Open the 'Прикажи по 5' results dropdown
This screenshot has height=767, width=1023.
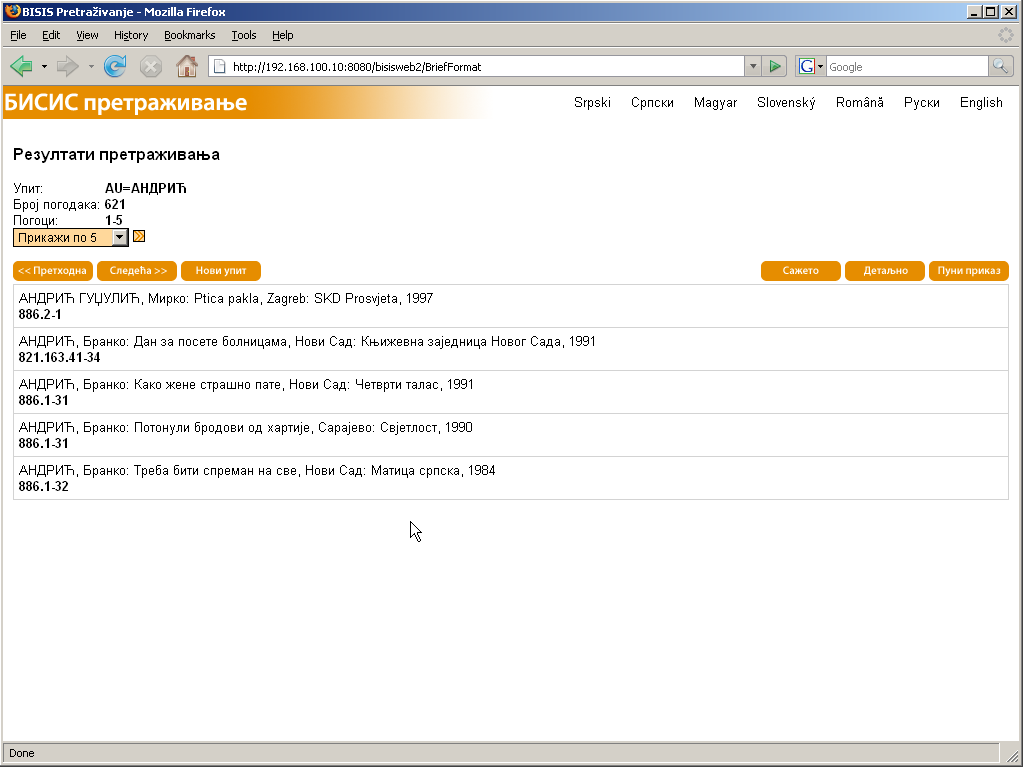pyautogui.click(x=71, y=237)
